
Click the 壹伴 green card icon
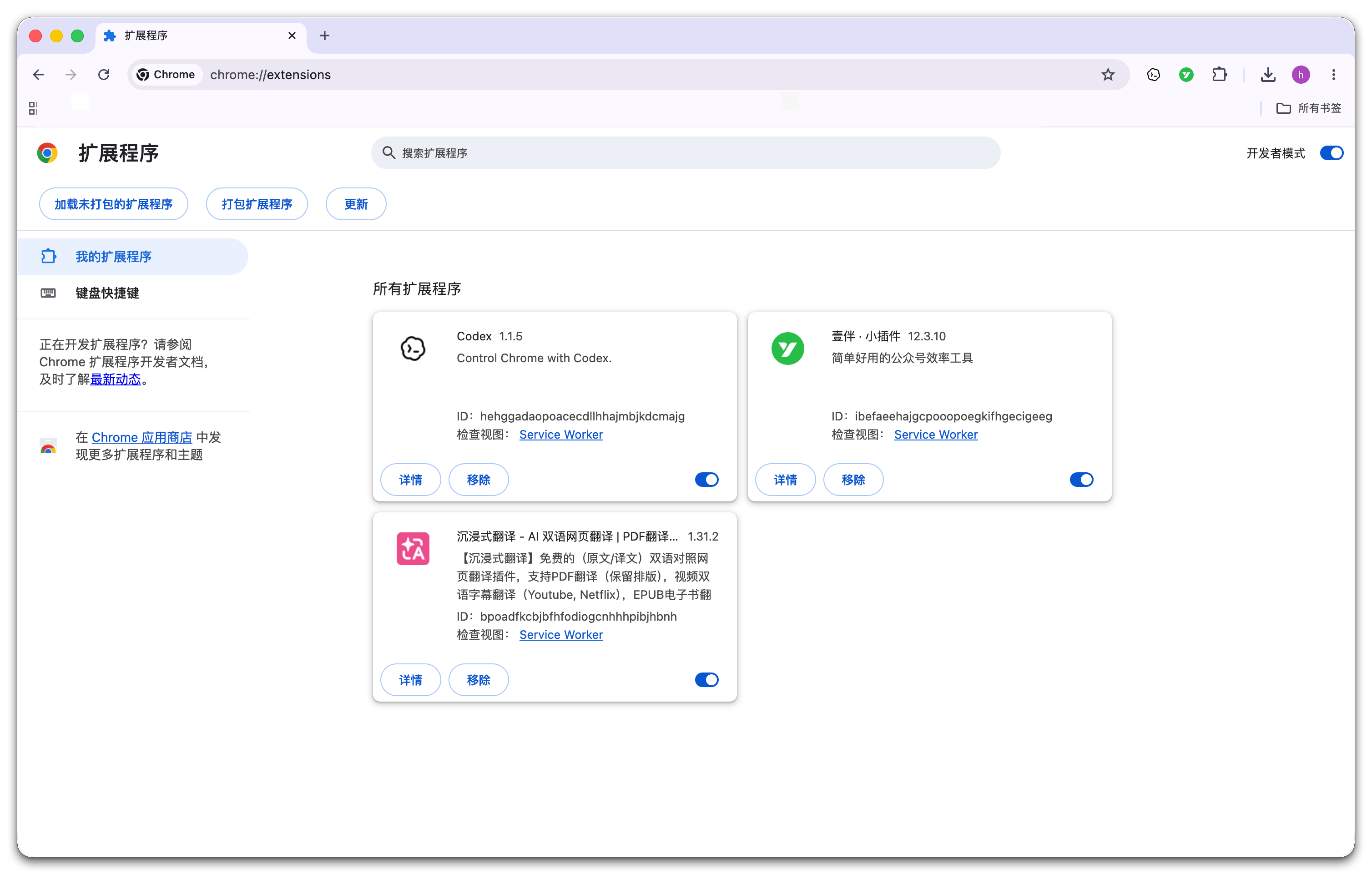787,349
